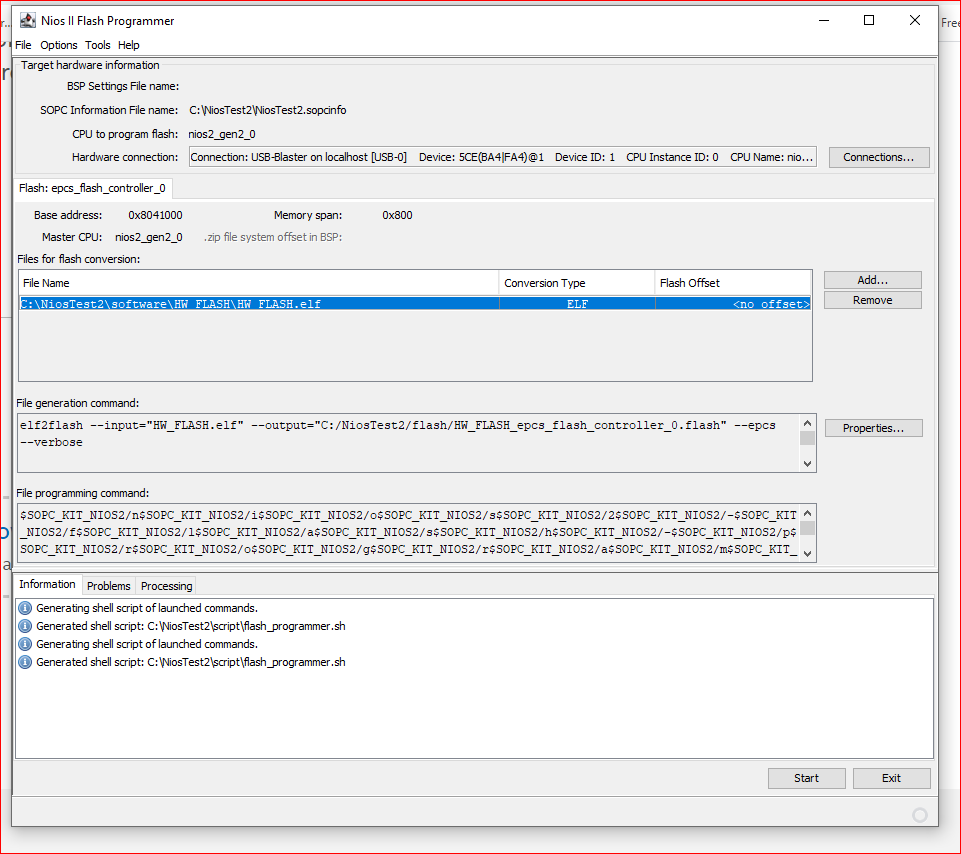Maximize the Nios II Flash Programmer window
Image resolution: width=961 pixels, height=854 pixels.
tap(869, 20)
